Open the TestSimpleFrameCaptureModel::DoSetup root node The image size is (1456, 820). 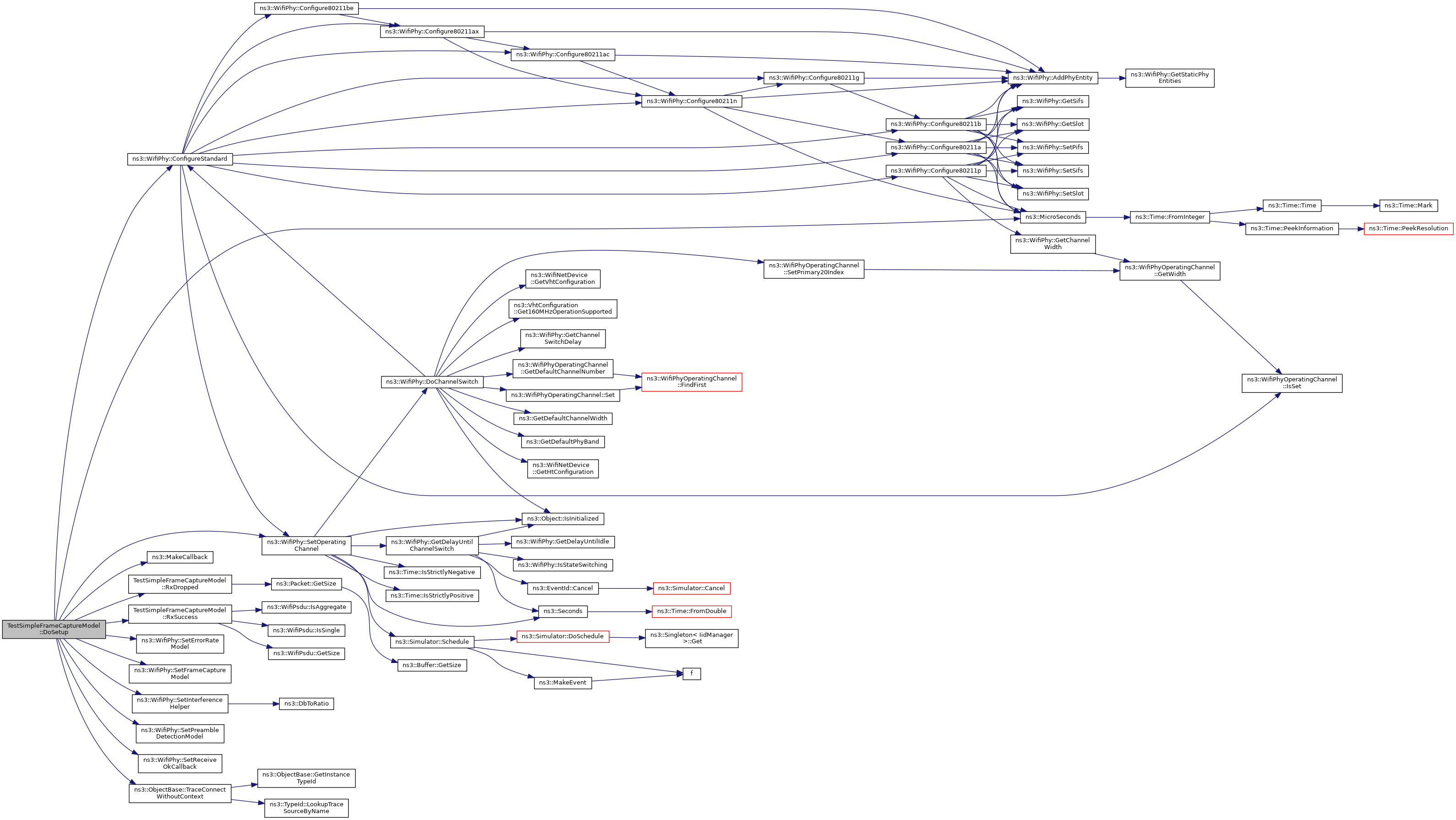54,629
